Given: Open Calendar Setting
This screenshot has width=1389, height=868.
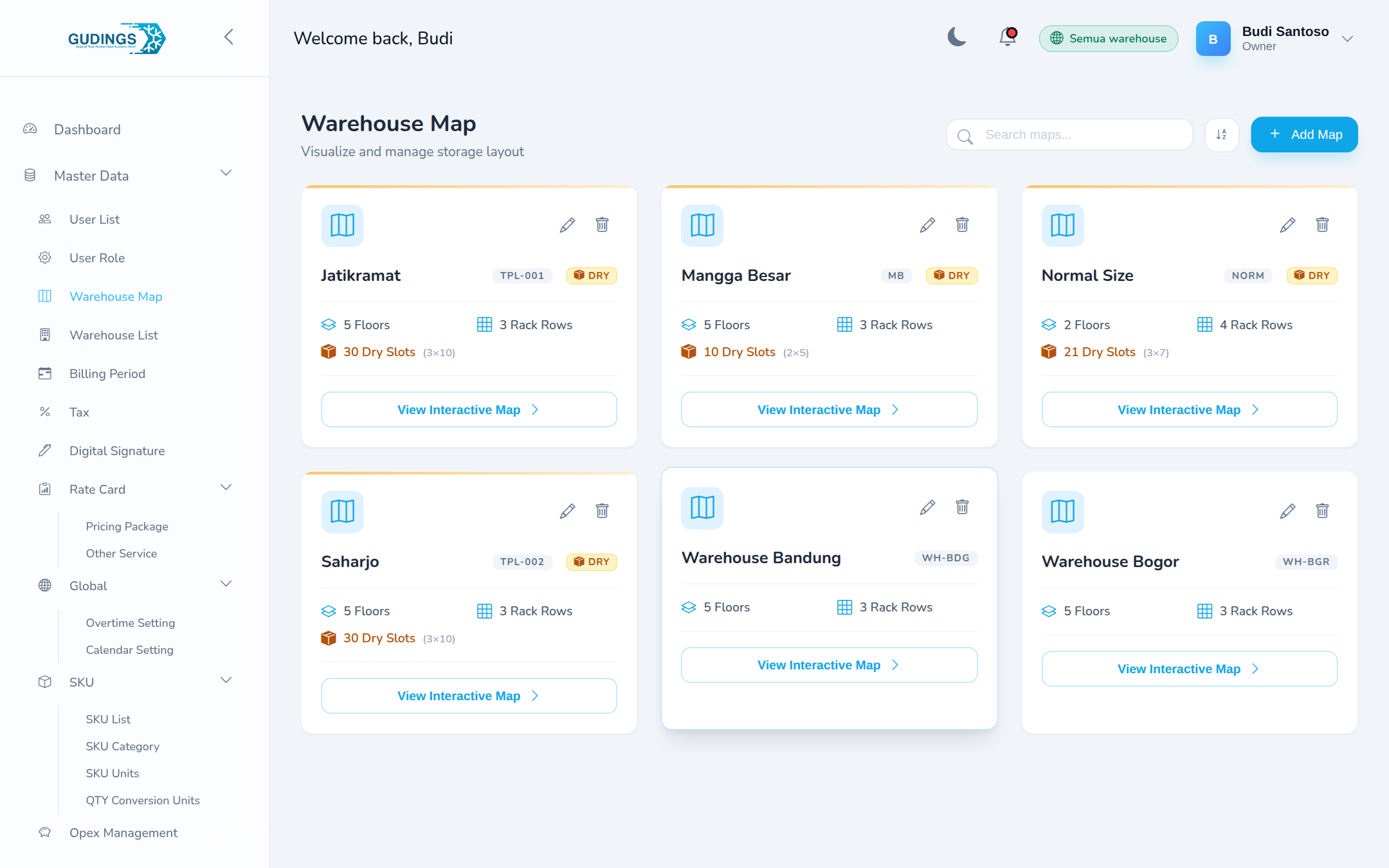Looking at the screenshot, I should [129, 650].
